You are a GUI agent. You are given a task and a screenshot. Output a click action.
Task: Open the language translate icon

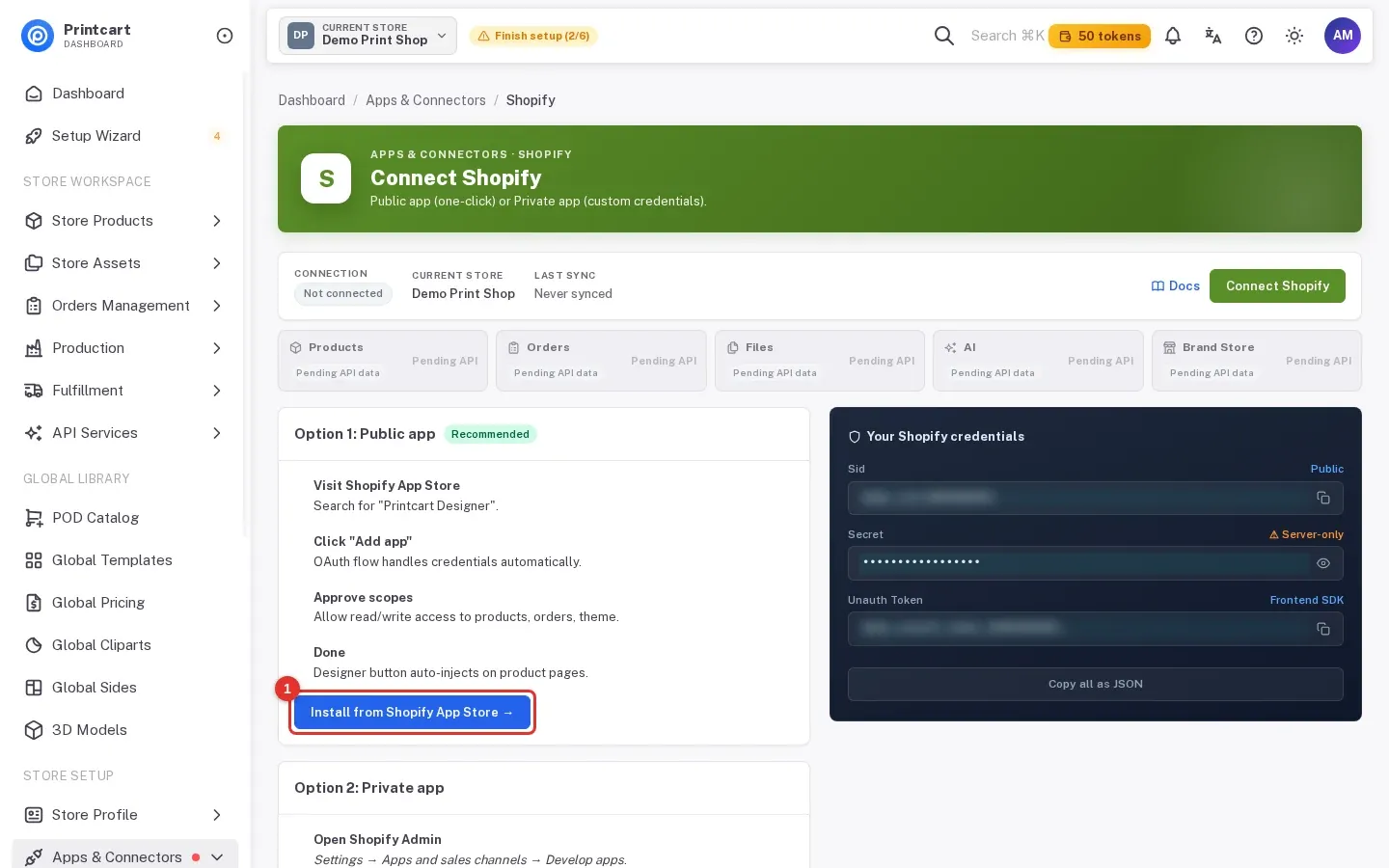1213,36
